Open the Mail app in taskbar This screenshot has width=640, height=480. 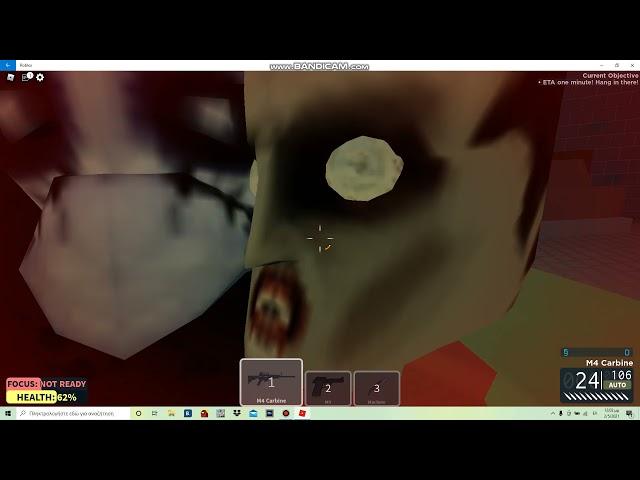253,413
